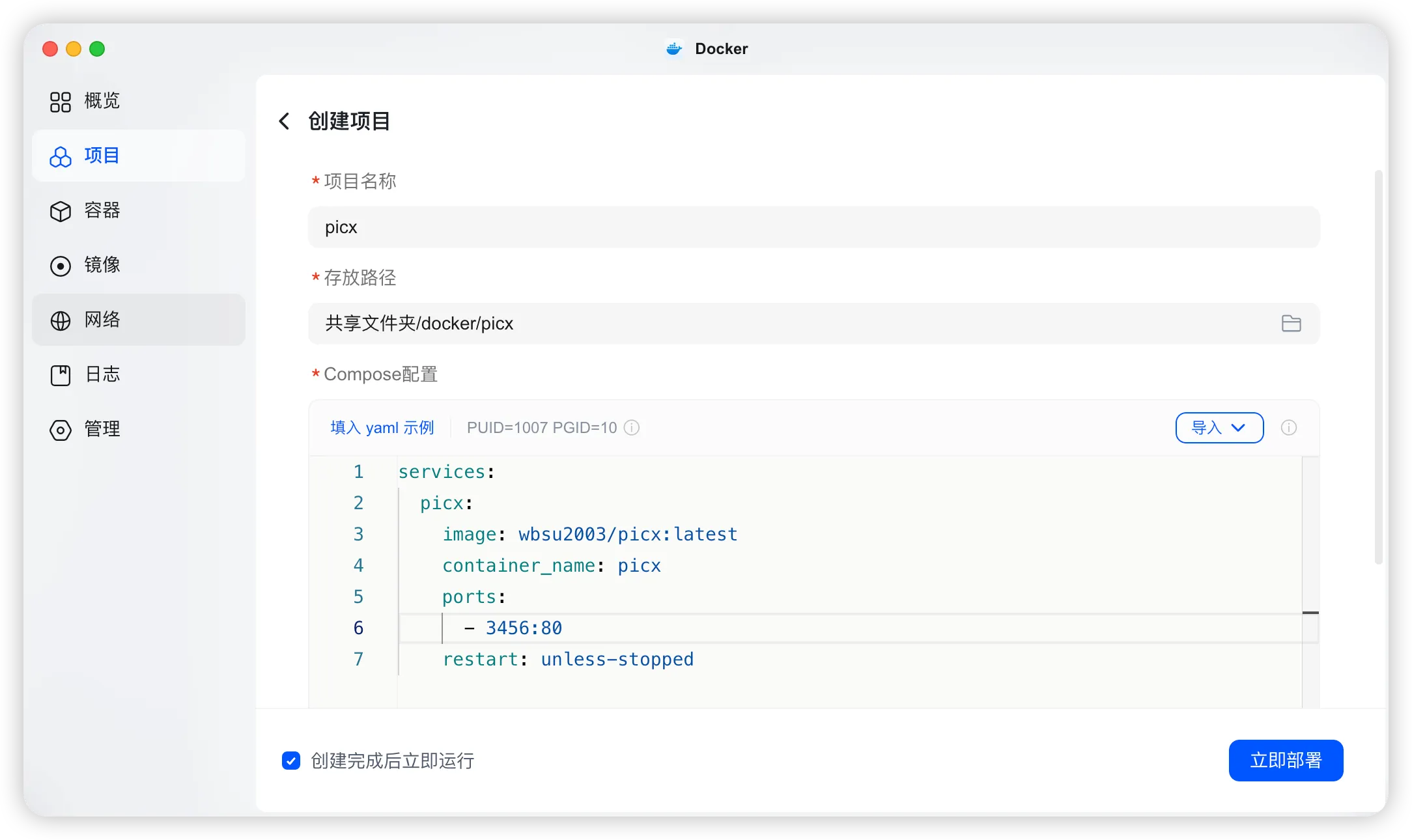Click the services: line in editor
The height and width of the screenshot is (840, 1412).
447,472
